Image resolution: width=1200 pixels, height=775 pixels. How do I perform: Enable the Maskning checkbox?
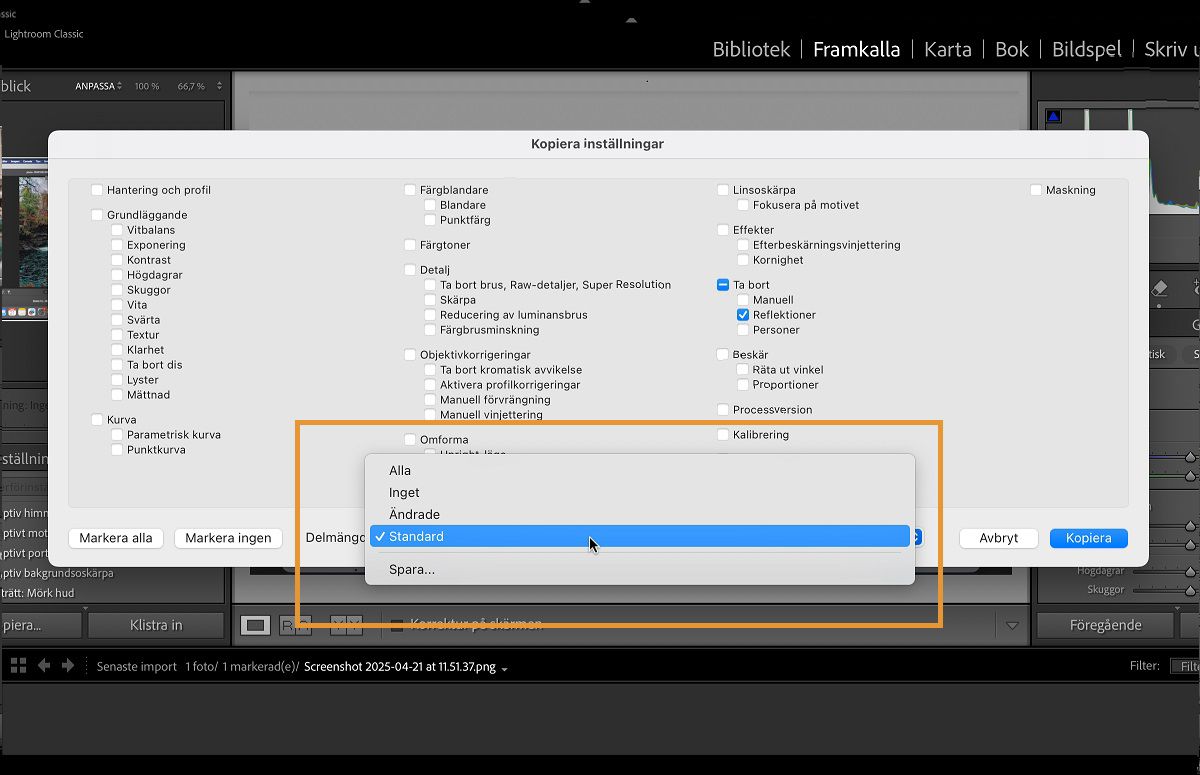[1035, 190]
